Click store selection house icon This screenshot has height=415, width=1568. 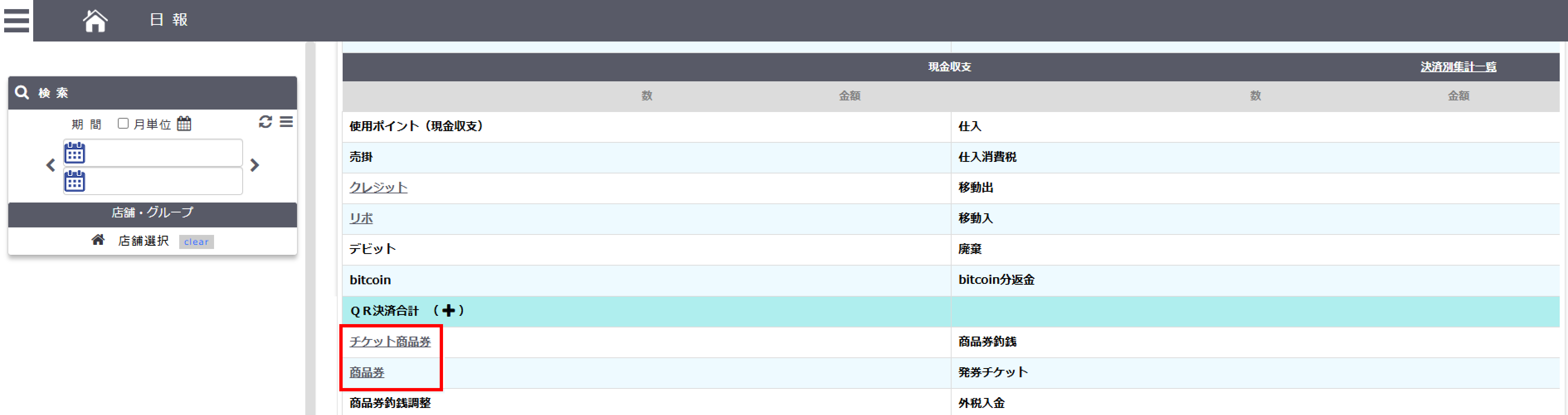click(98, 240)
